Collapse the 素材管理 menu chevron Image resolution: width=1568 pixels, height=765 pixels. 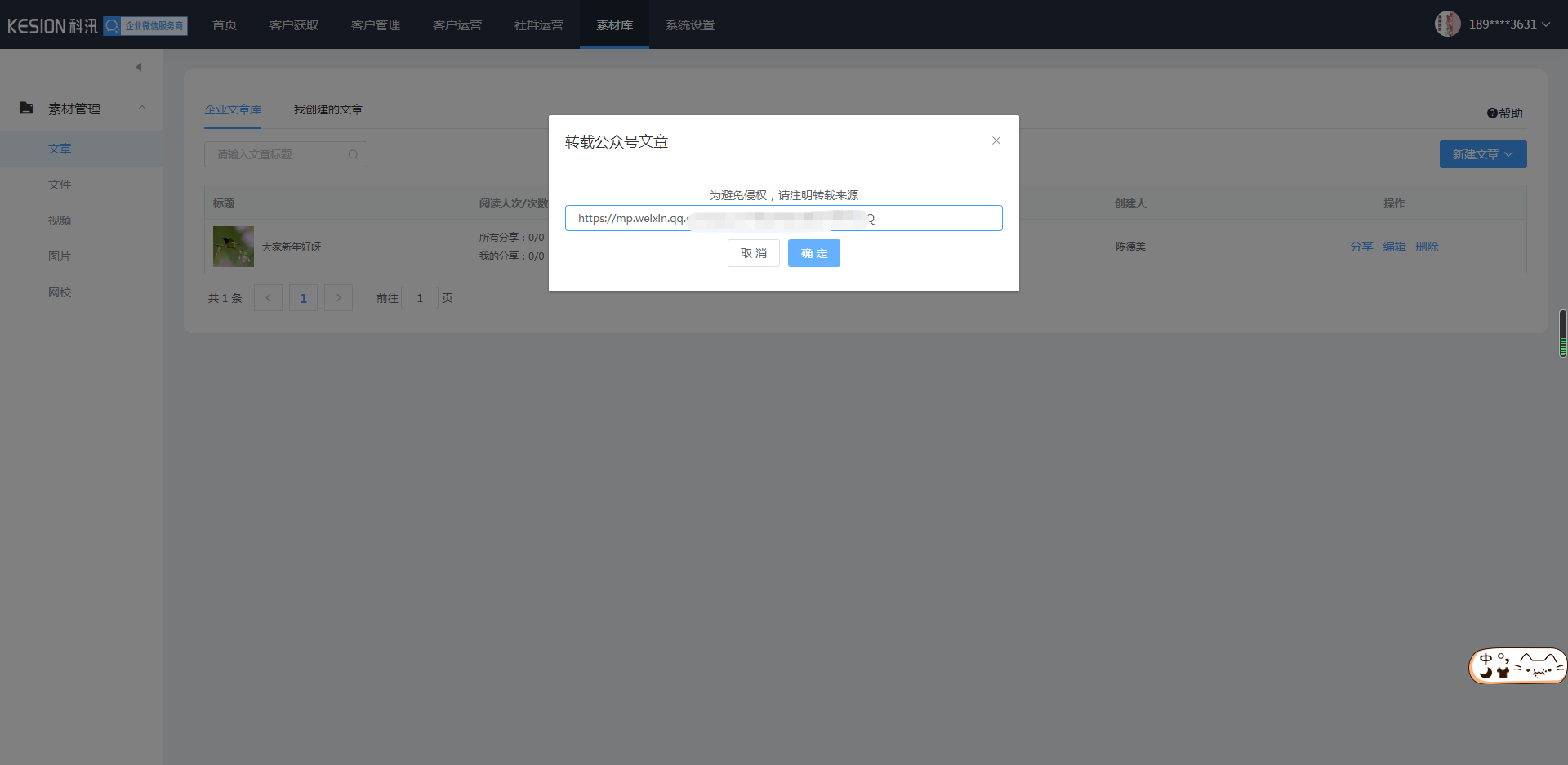coord(142,108)
